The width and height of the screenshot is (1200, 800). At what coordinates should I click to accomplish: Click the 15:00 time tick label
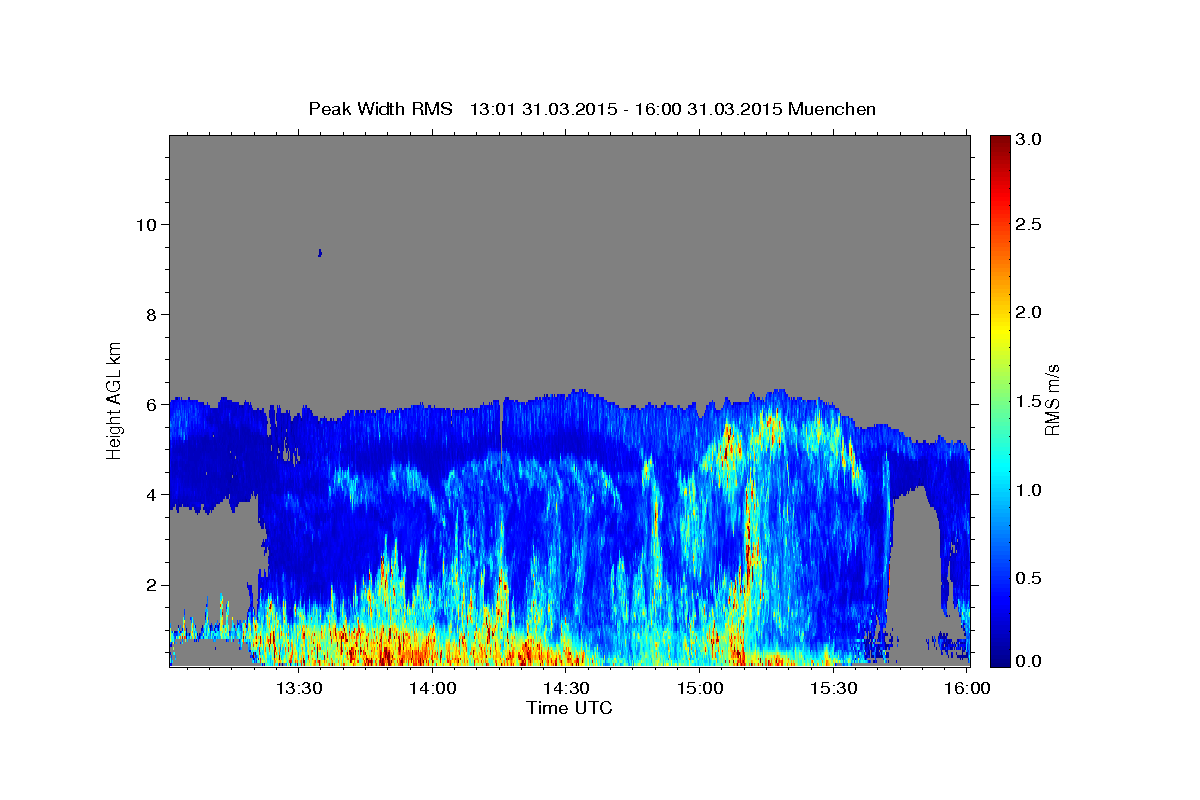point(700,688)
